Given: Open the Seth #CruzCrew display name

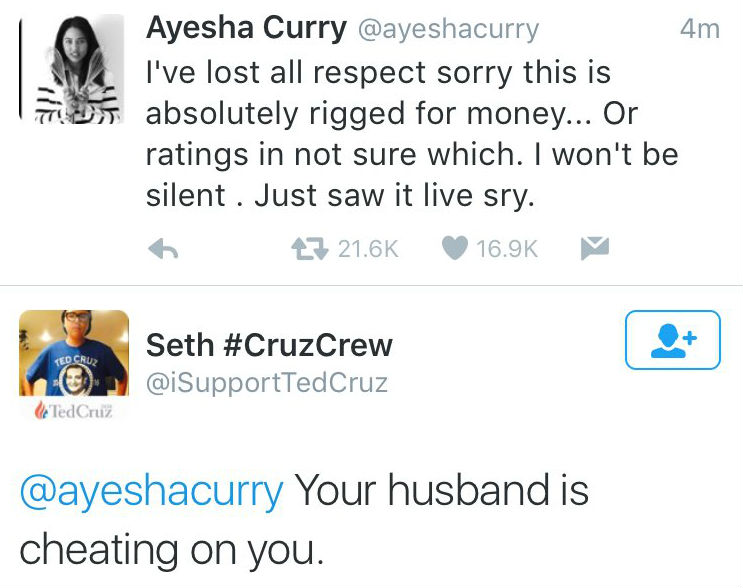Looking at the screenshot, I should (269, 345).
